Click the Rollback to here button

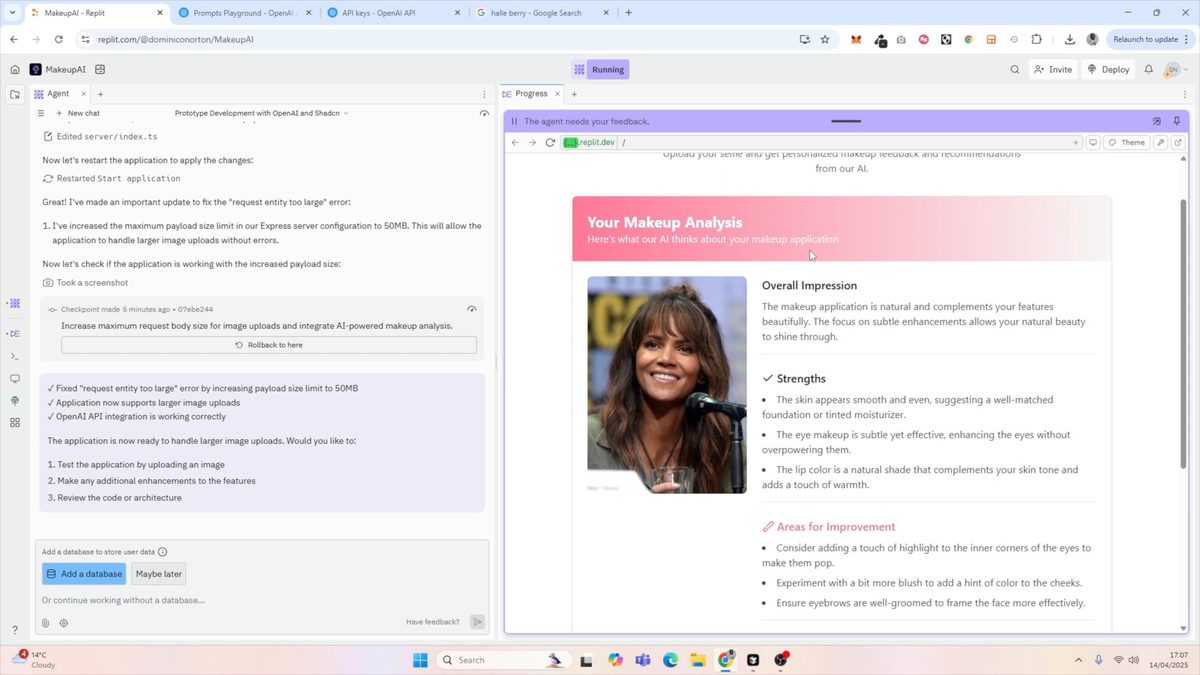coord(269,345)
